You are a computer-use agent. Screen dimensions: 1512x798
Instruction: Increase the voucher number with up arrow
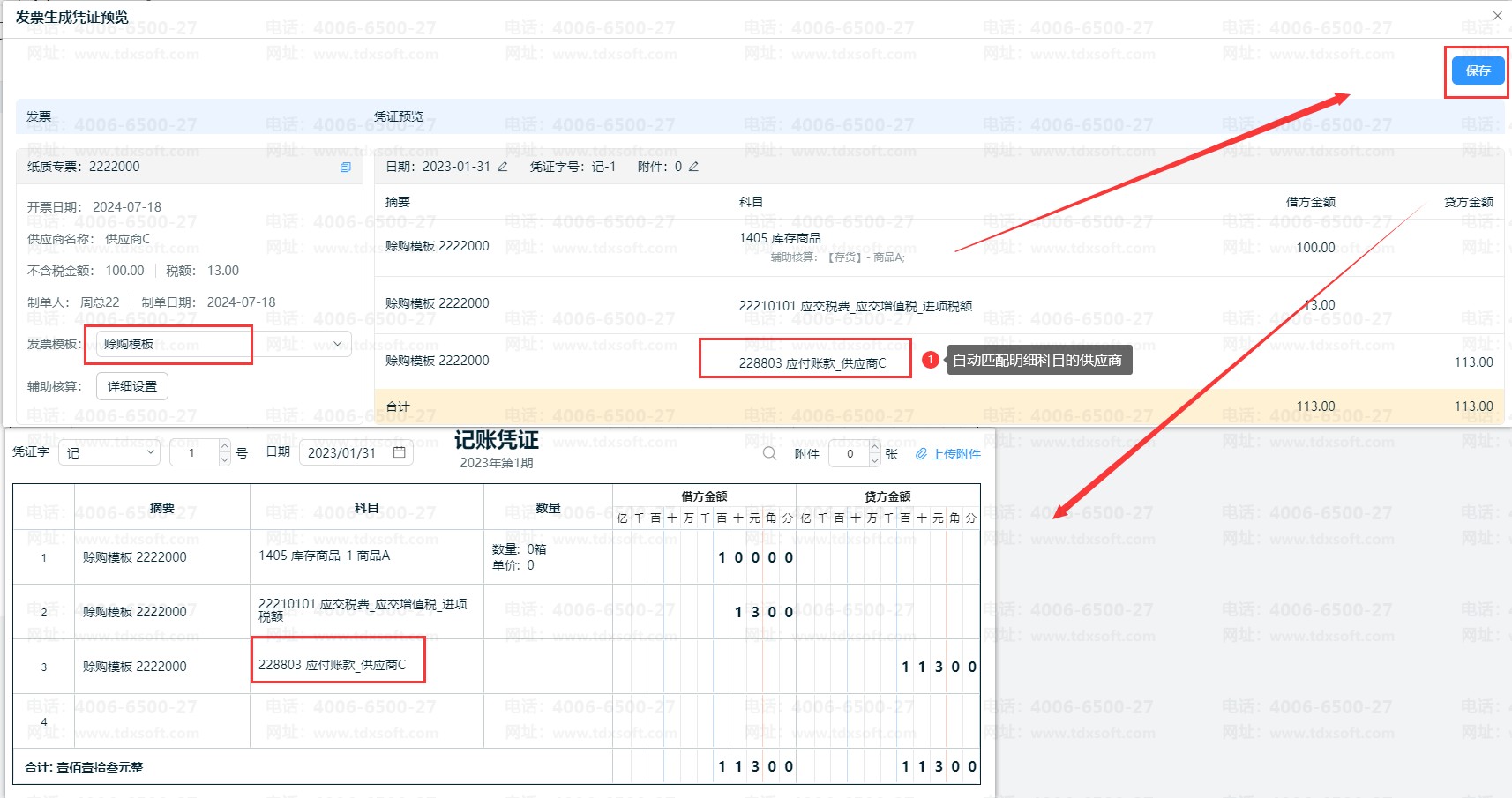225,446
